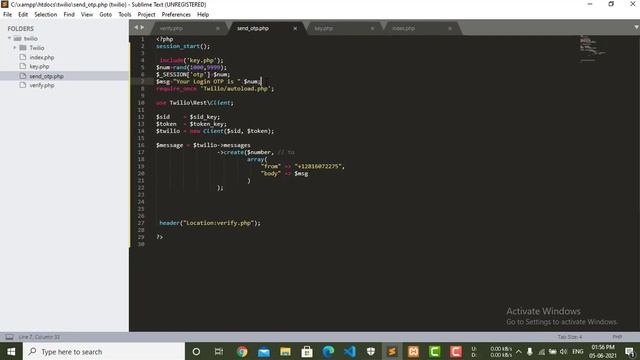The height and width of the screenshot is (360, 640).
Task: Place cursor on session_start() line
Action: pyautogui.click(x=183, y=46)
